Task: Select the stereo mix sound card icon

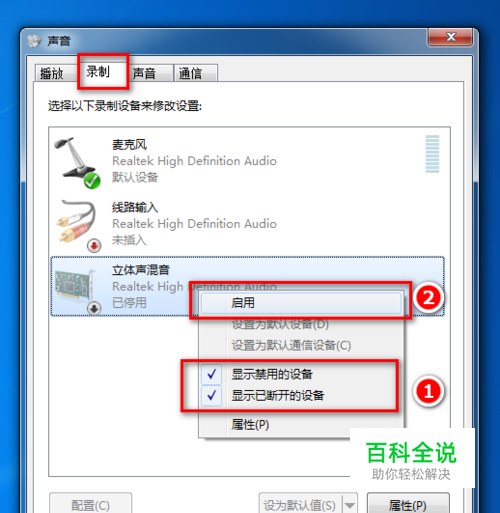Action: (75, 286)
